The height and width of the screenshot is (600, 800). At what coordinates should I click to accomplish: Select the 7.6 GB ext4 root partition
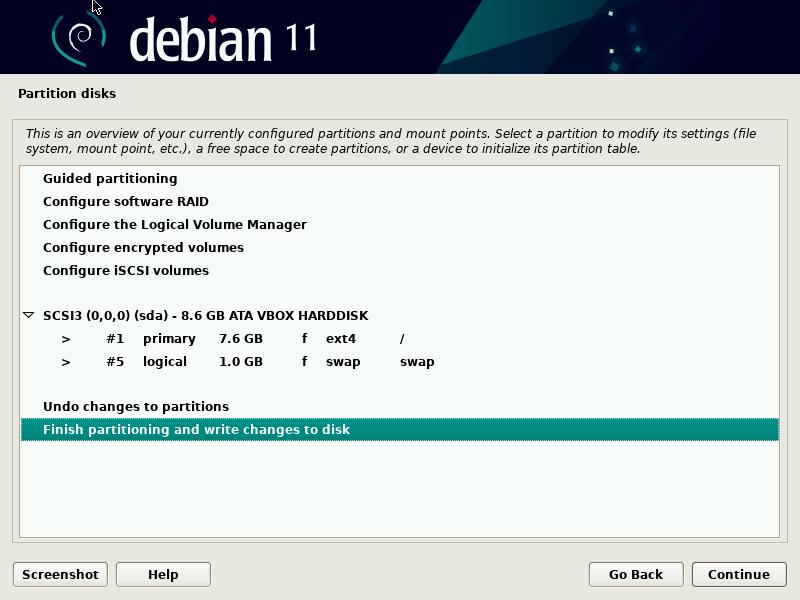click(250, 338)
